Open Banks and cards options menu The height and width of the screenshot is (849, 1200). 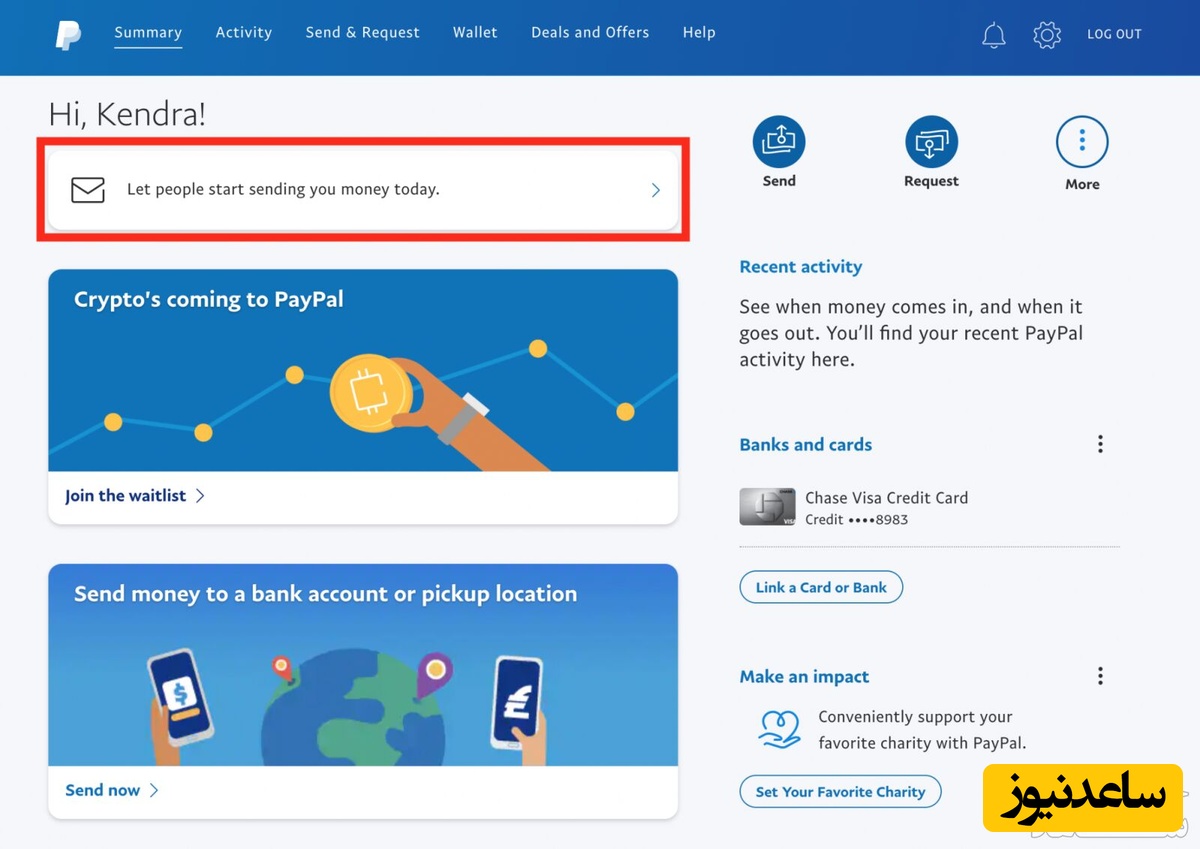coord(1100,444)
